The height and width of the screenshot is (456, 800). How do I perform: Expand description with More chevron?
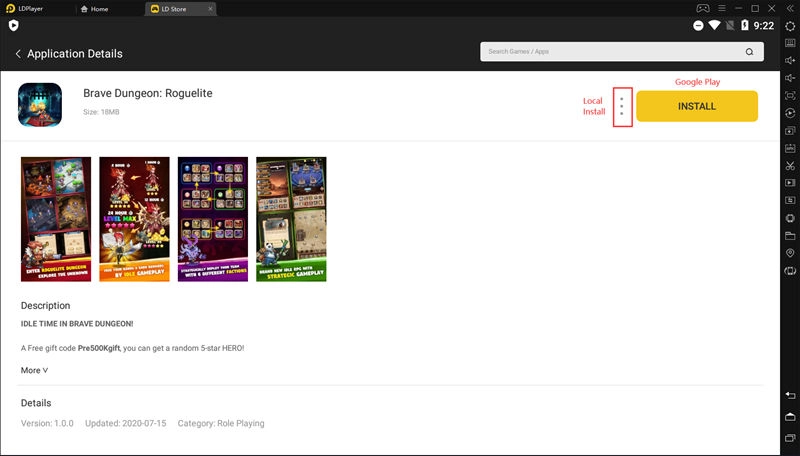[35, 370]
